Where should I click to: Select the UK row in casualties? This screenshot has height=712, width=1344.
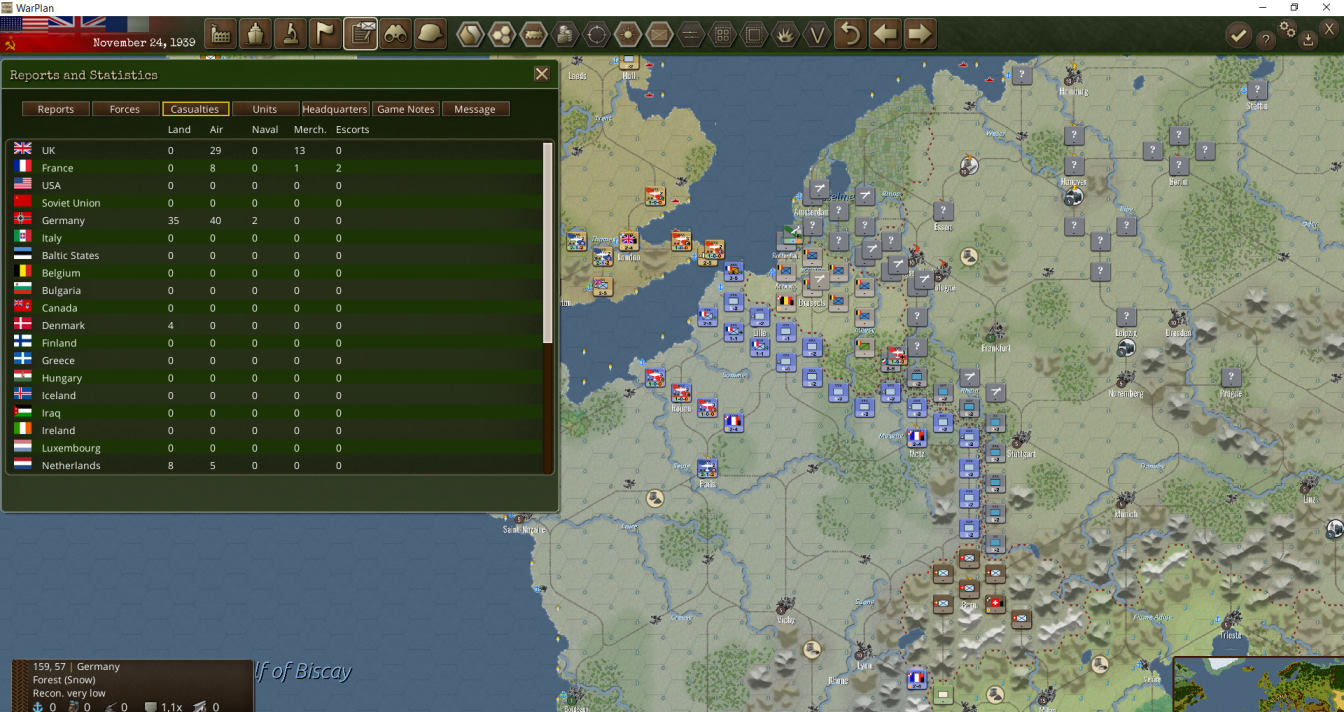coord(275,150)
